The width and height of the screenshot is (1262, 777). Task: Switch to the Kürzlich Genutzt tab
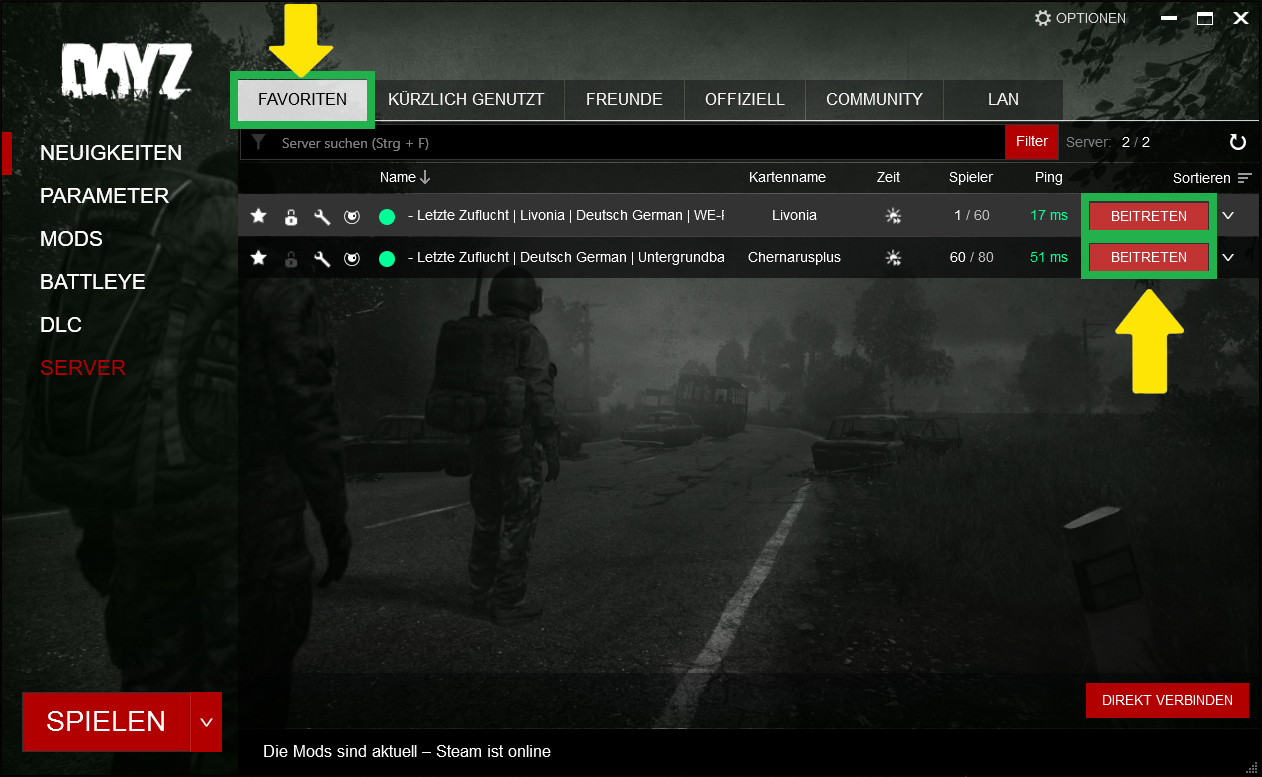(466, 99)
